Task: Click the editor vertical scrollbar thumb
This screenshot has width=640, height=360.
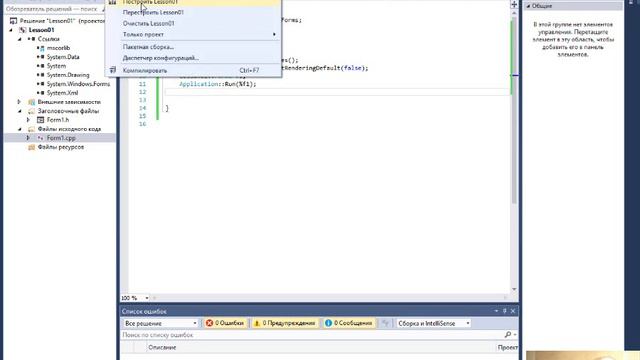Action: click(514, 110)
